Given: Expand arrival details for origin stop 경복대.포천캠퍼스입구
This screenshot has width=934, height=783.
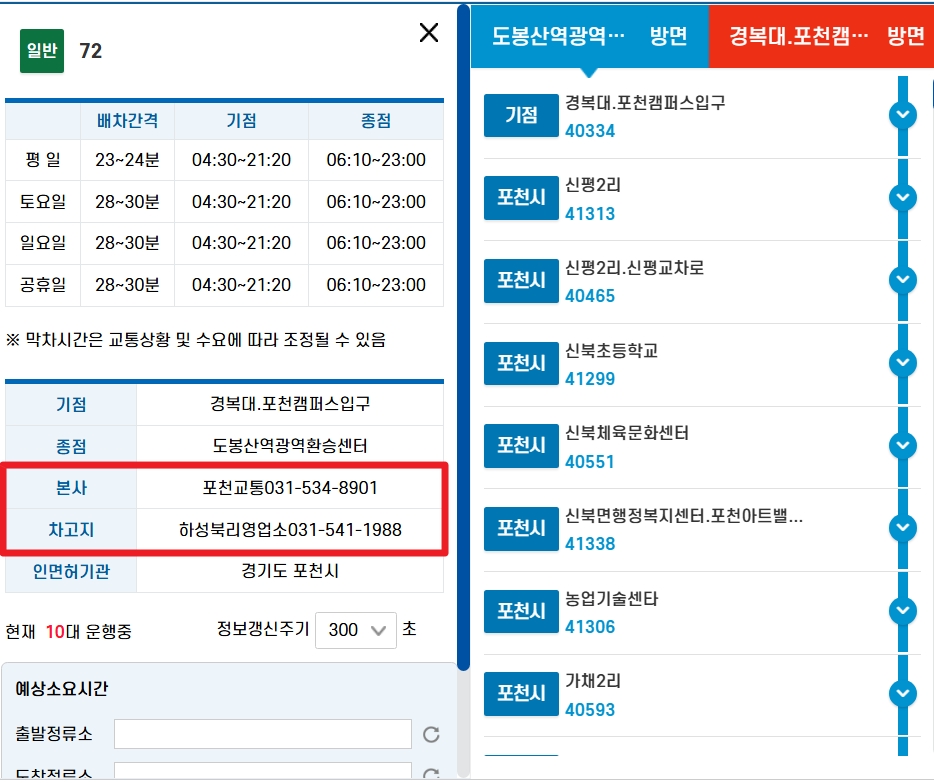Looking at the screenshot, I should coord(902,116).
